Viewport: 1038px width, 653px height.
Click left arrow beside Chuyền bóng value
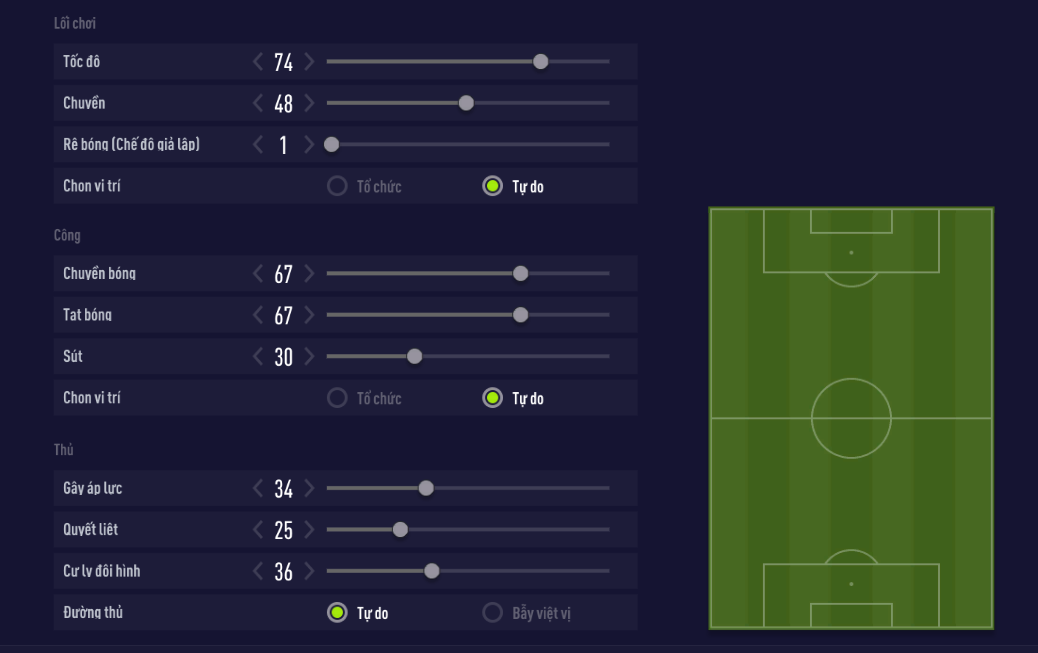(258, 273)
